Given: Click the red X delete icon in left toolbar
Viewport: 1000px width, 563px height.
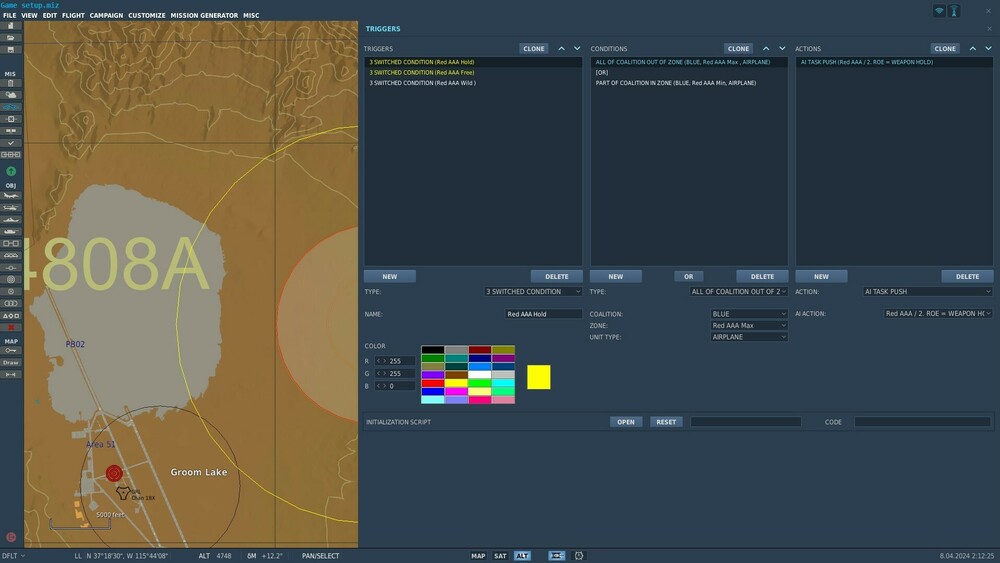Looking at the screenshot, I should pyautogui.click(x=11, y=327).
